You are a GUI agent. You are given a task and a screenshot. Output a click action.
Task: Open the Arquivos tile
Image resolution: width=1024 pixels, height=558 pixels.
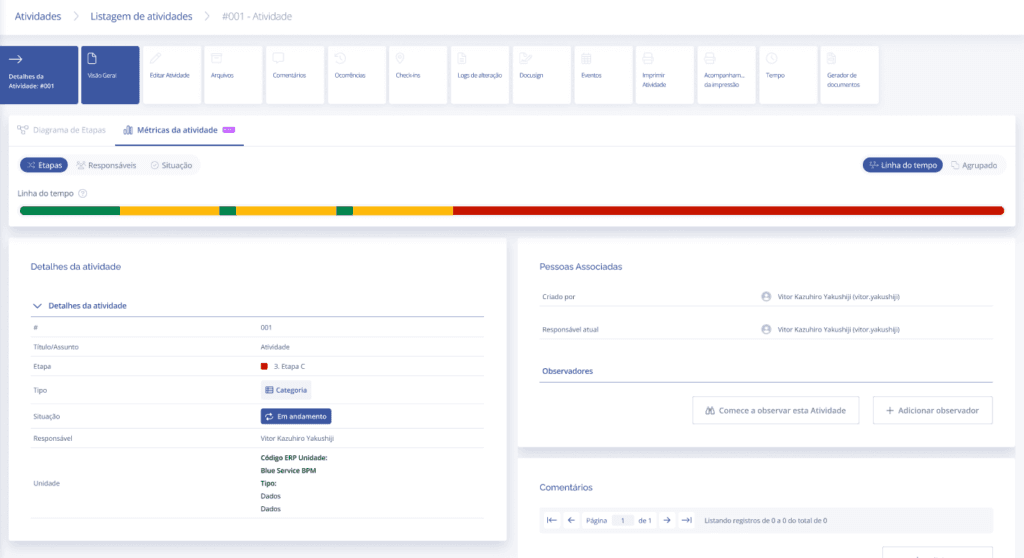pos(233,74)
